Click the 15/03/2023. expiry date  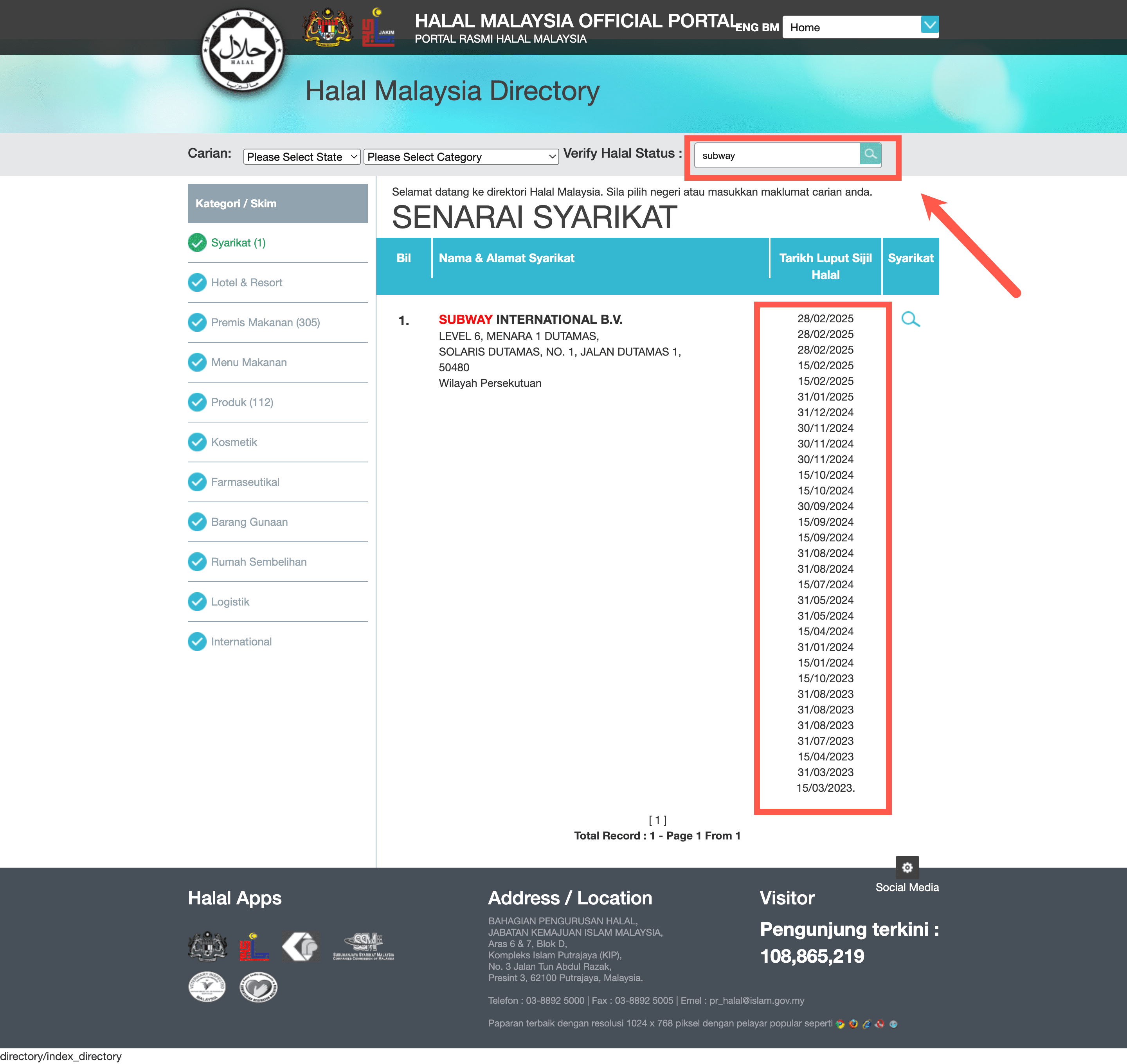(x=825, y=788)
